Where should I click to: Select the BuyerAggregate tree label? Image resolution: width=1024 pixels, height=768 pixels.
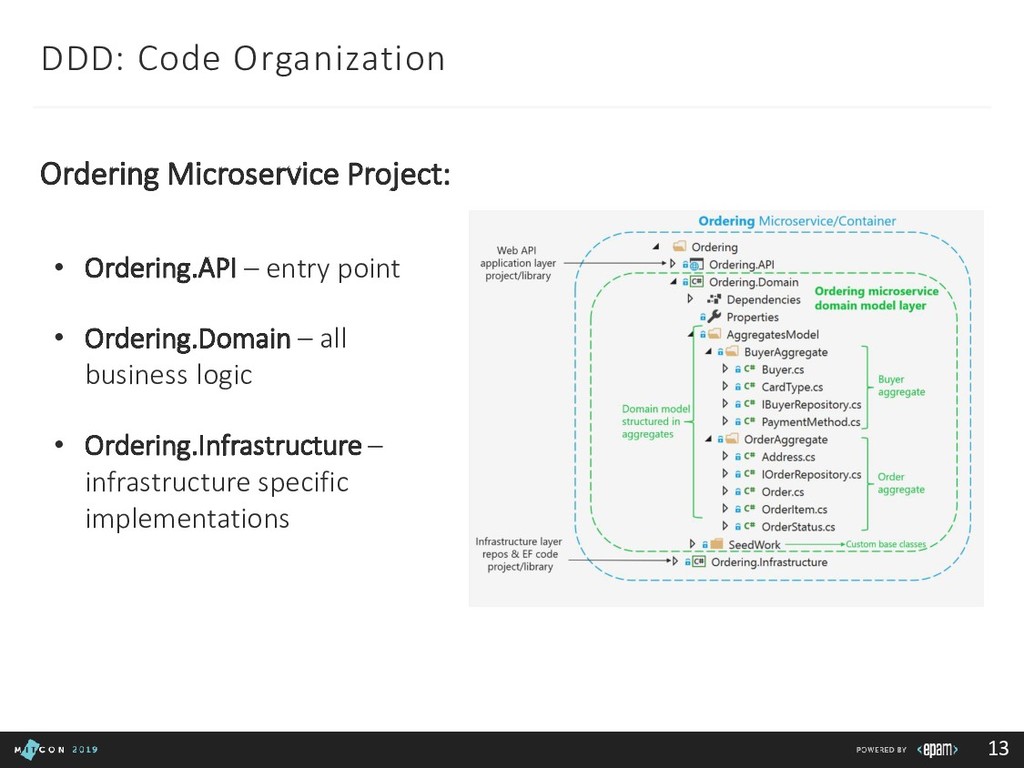[786, 352]
